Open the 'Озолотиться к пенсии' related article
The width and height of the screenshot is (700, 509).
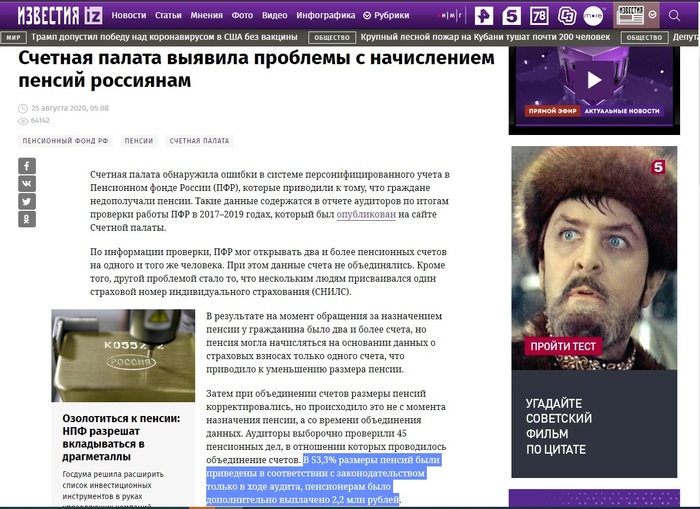click(121, 438)
